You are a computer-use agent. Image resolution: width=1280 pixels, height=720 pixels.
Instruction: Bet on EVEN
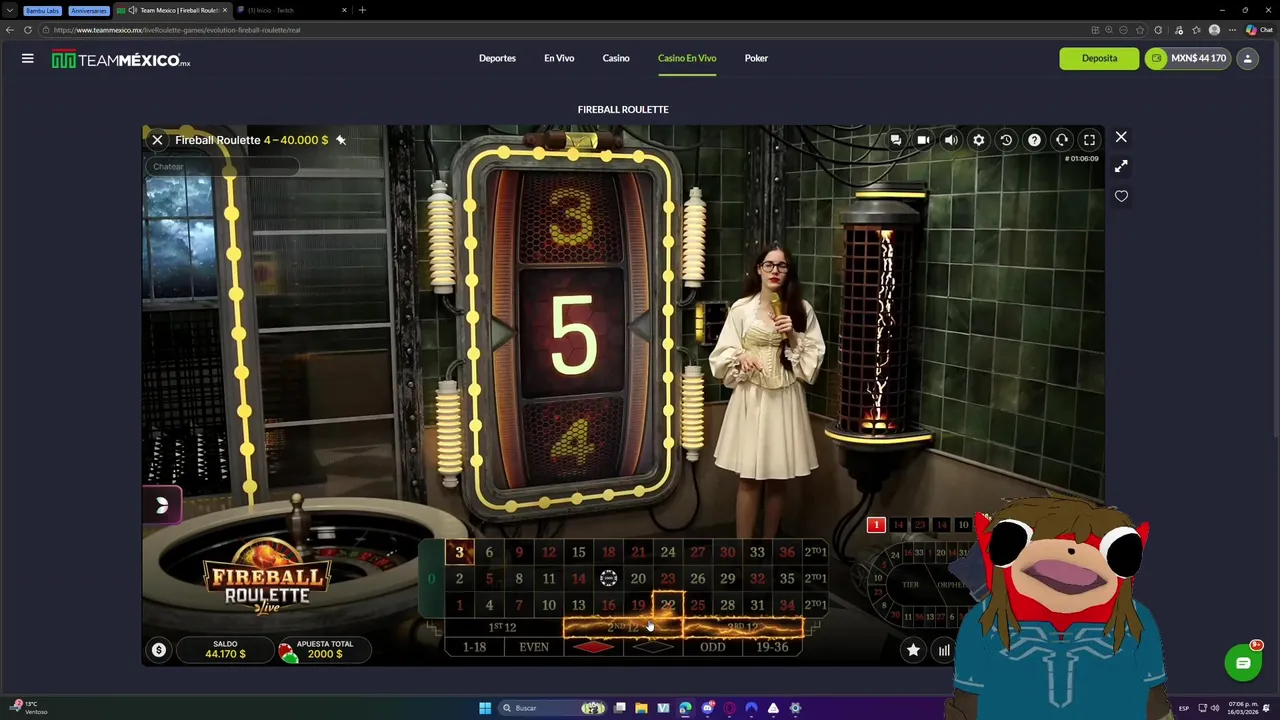[x=534, y=647]
